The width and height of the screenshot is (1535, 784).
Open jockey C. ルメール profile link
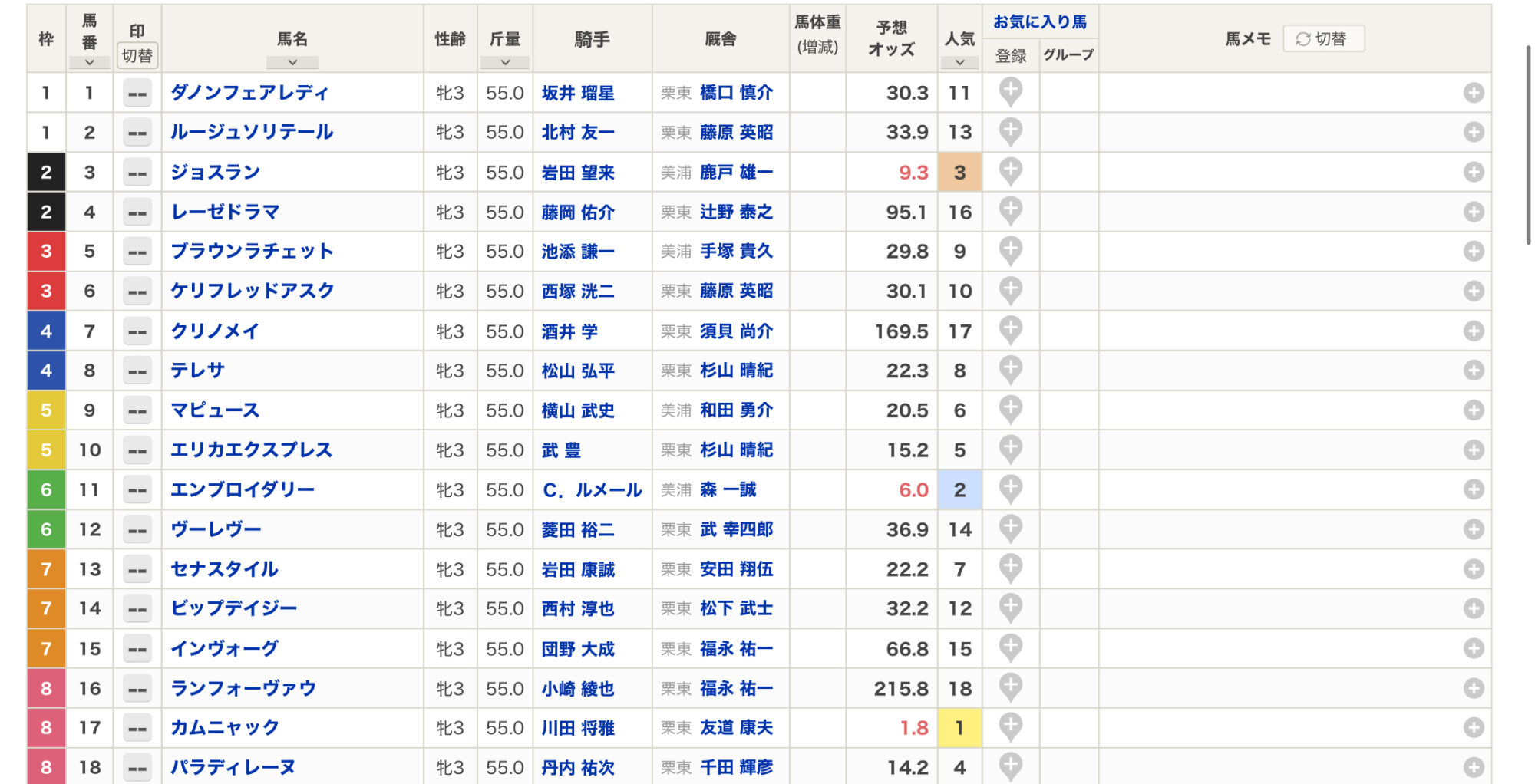click(592, 490)
